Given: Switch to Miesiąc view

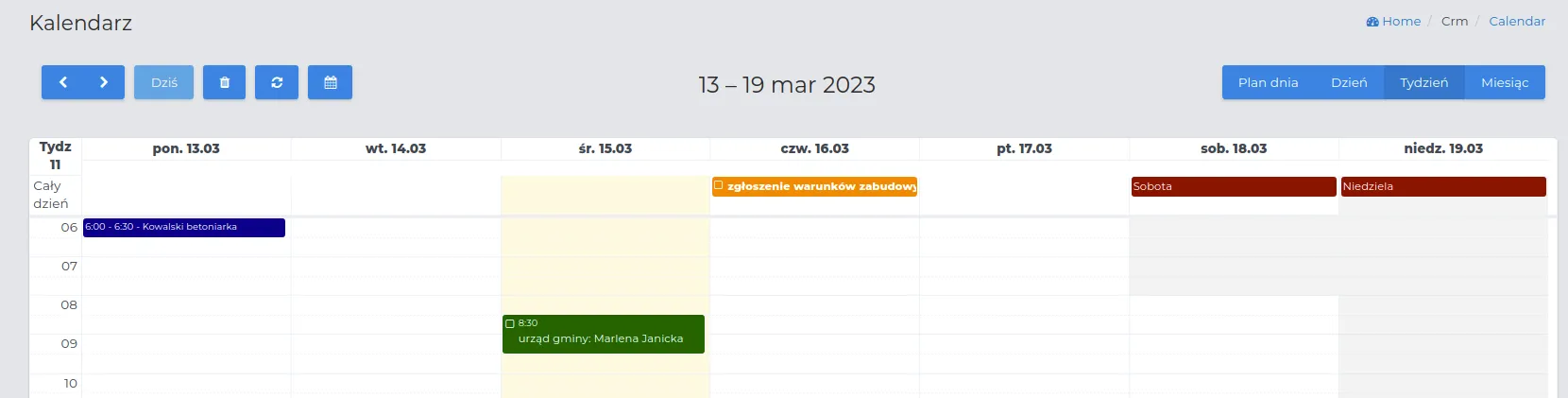Looking at the screenshot, I should 1505,82.
